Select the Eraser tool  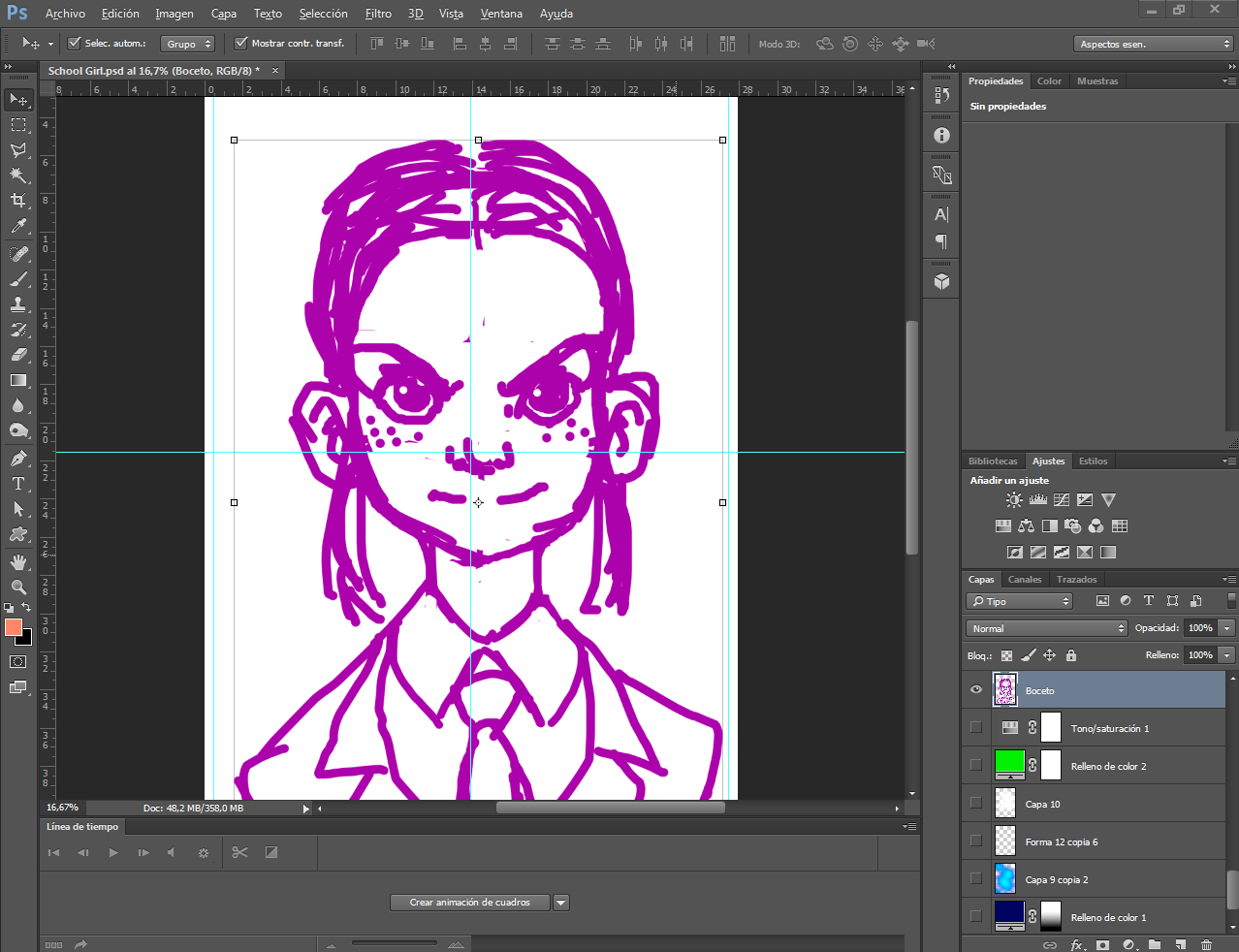click(18, 355)
